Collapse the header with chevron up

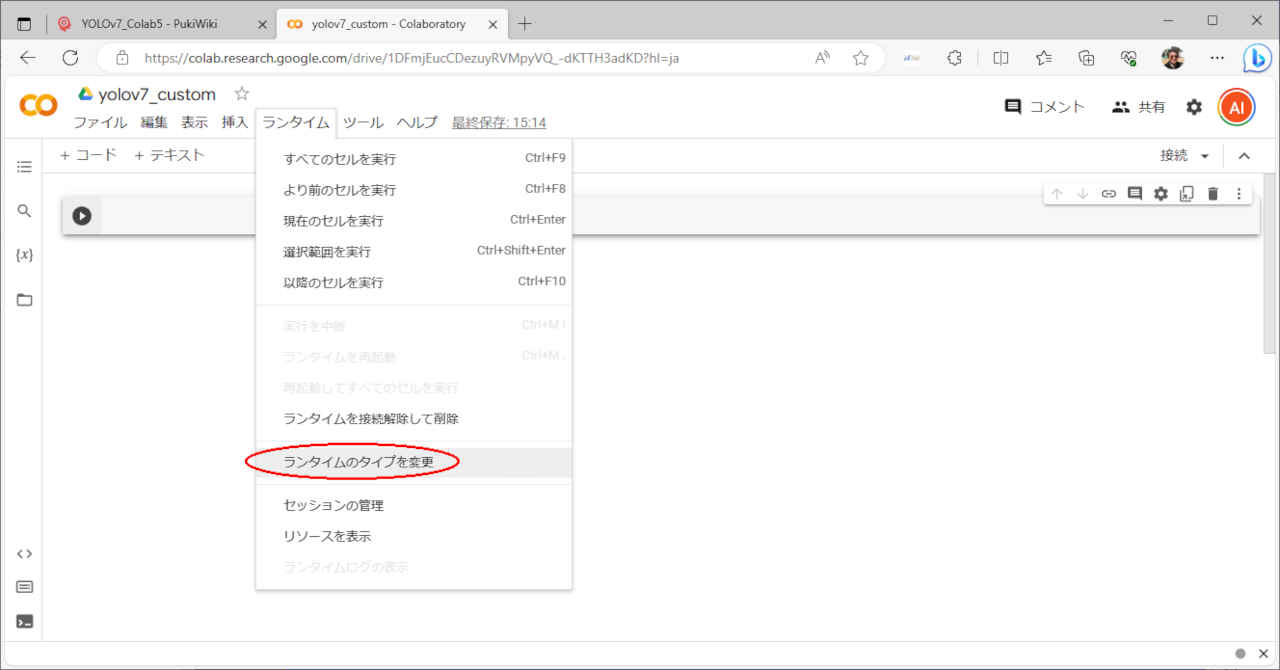[1244, 156]
